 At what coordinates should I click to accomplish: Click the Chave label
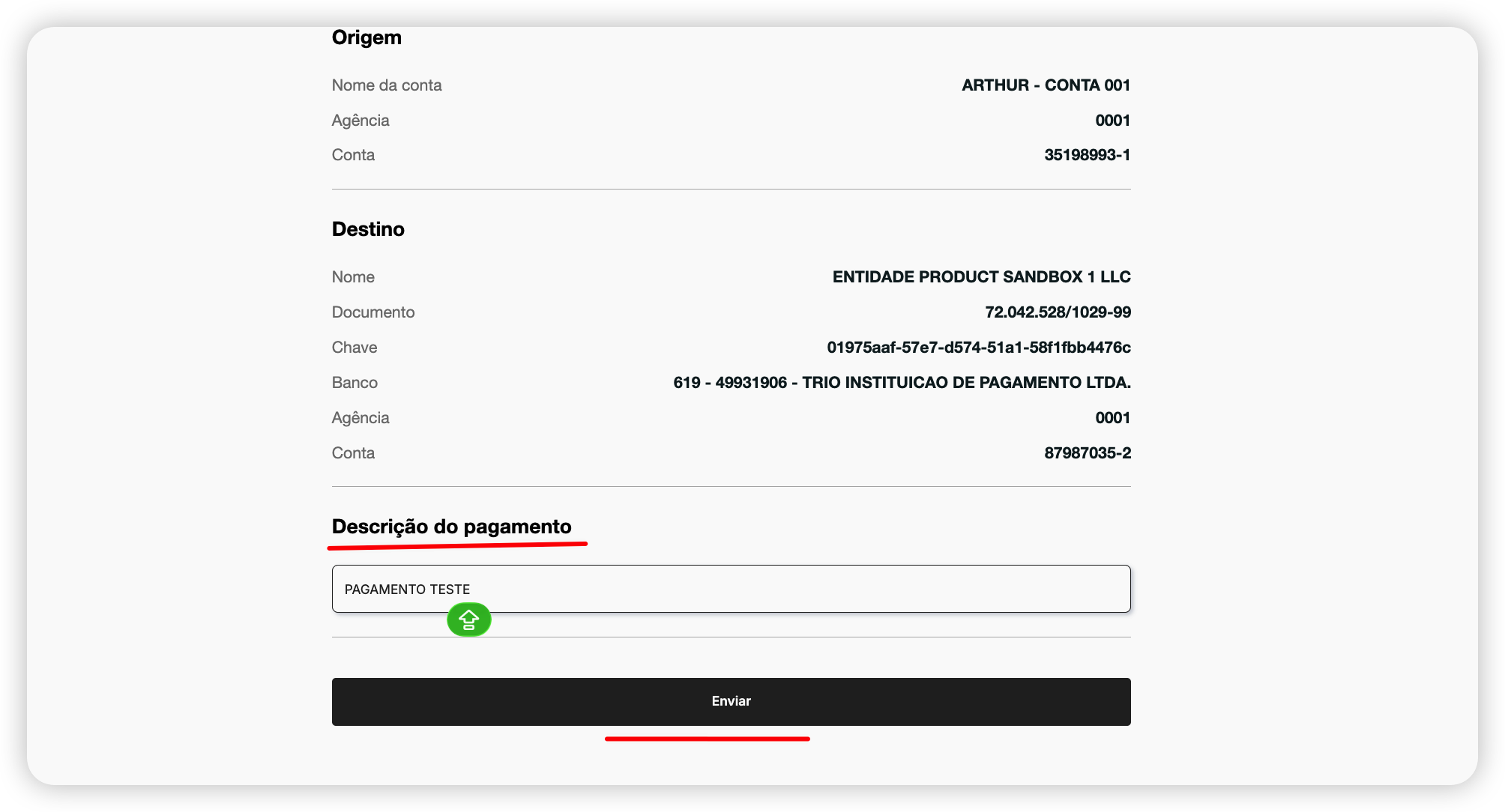[355, 348]
